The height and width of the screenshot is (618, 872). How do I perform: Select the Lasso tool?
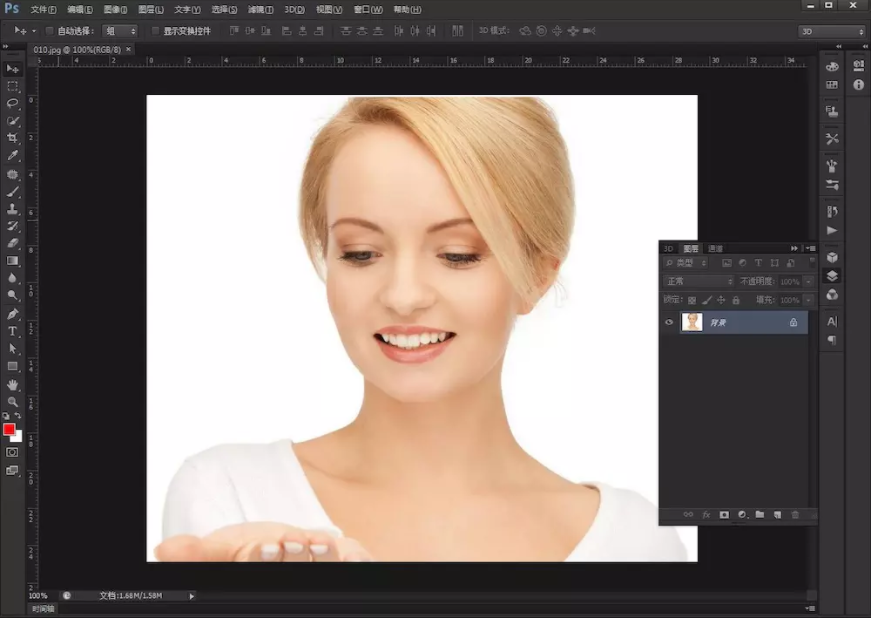tap(13, 103)
